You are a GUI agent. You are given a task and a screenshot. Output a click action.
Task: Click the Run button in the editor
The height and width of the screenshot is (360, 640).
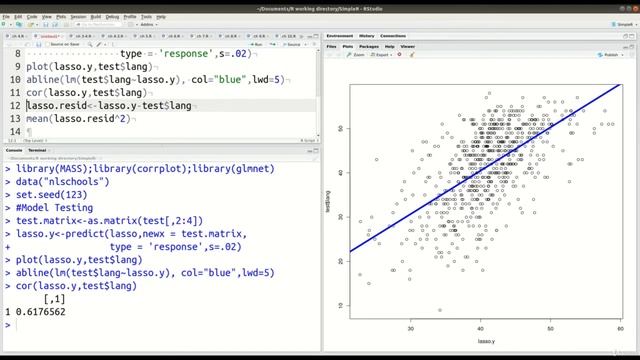pos(256,44)
